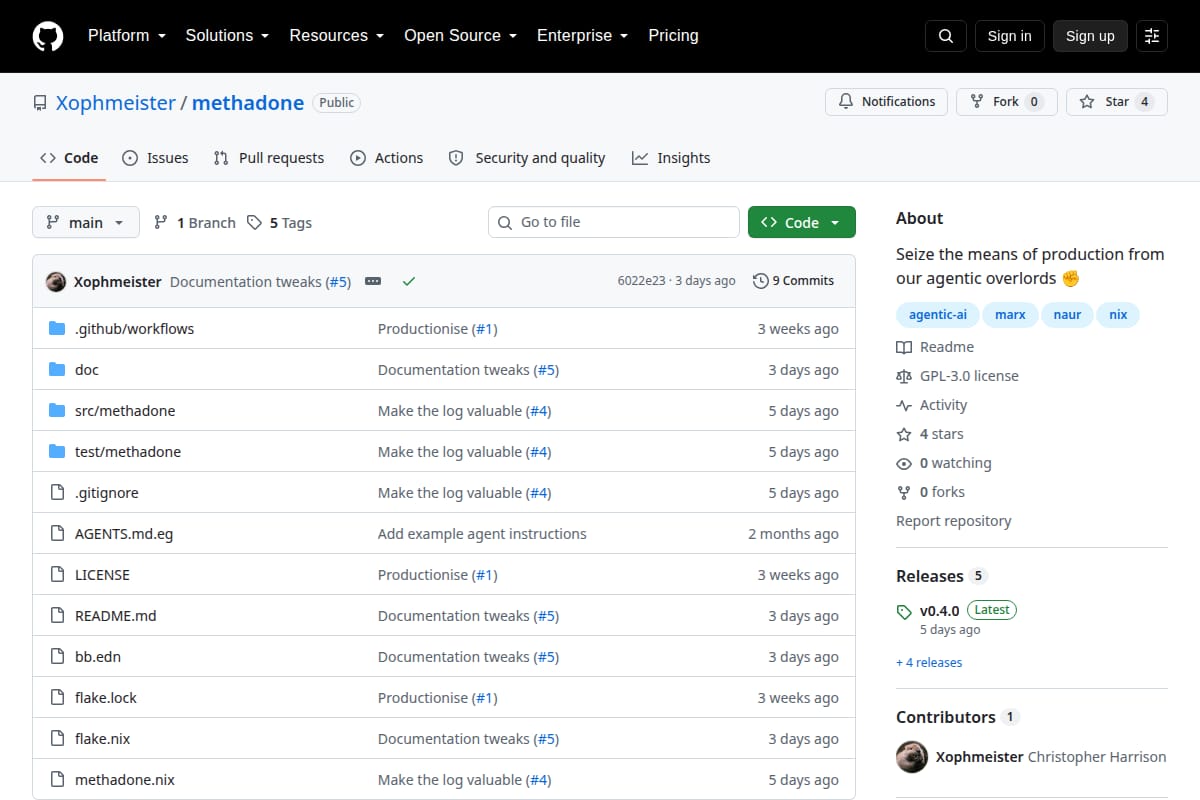Screen dimensions: 1200x800
Task: Click the Go to file search field
Action: (x=614, y=222)
